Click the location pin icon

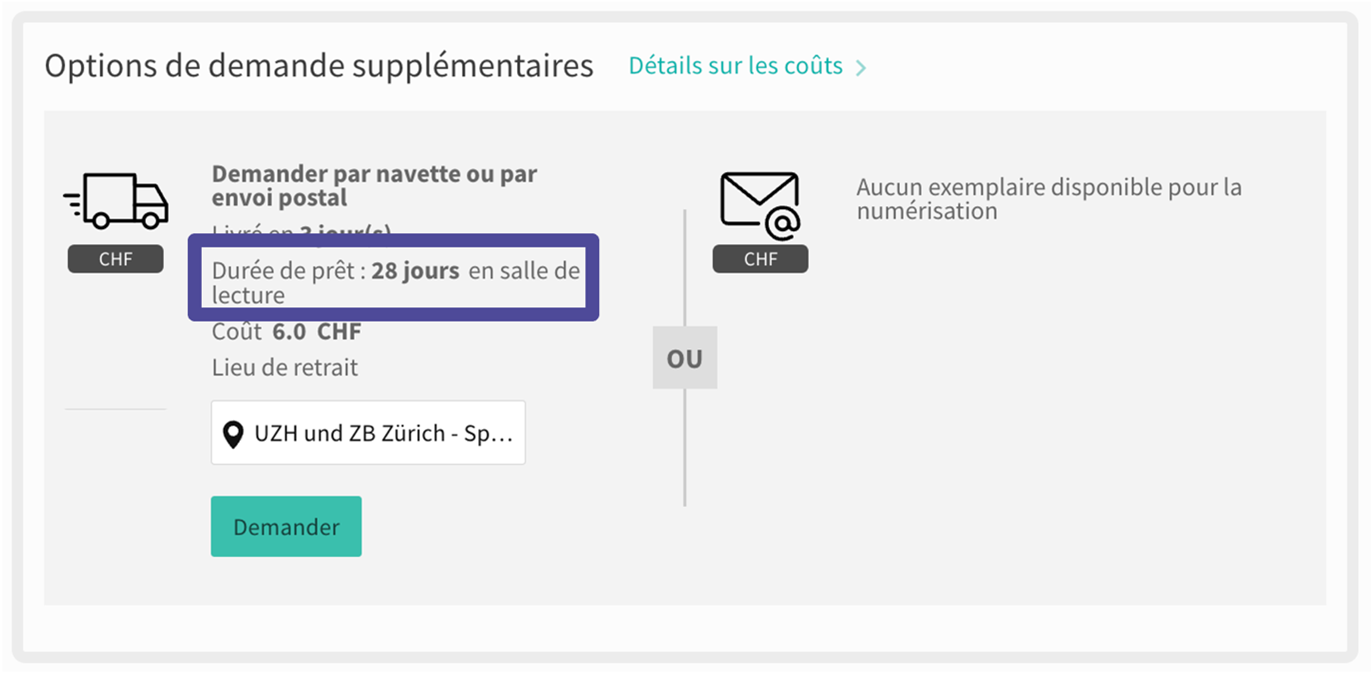tap(233, 434)
